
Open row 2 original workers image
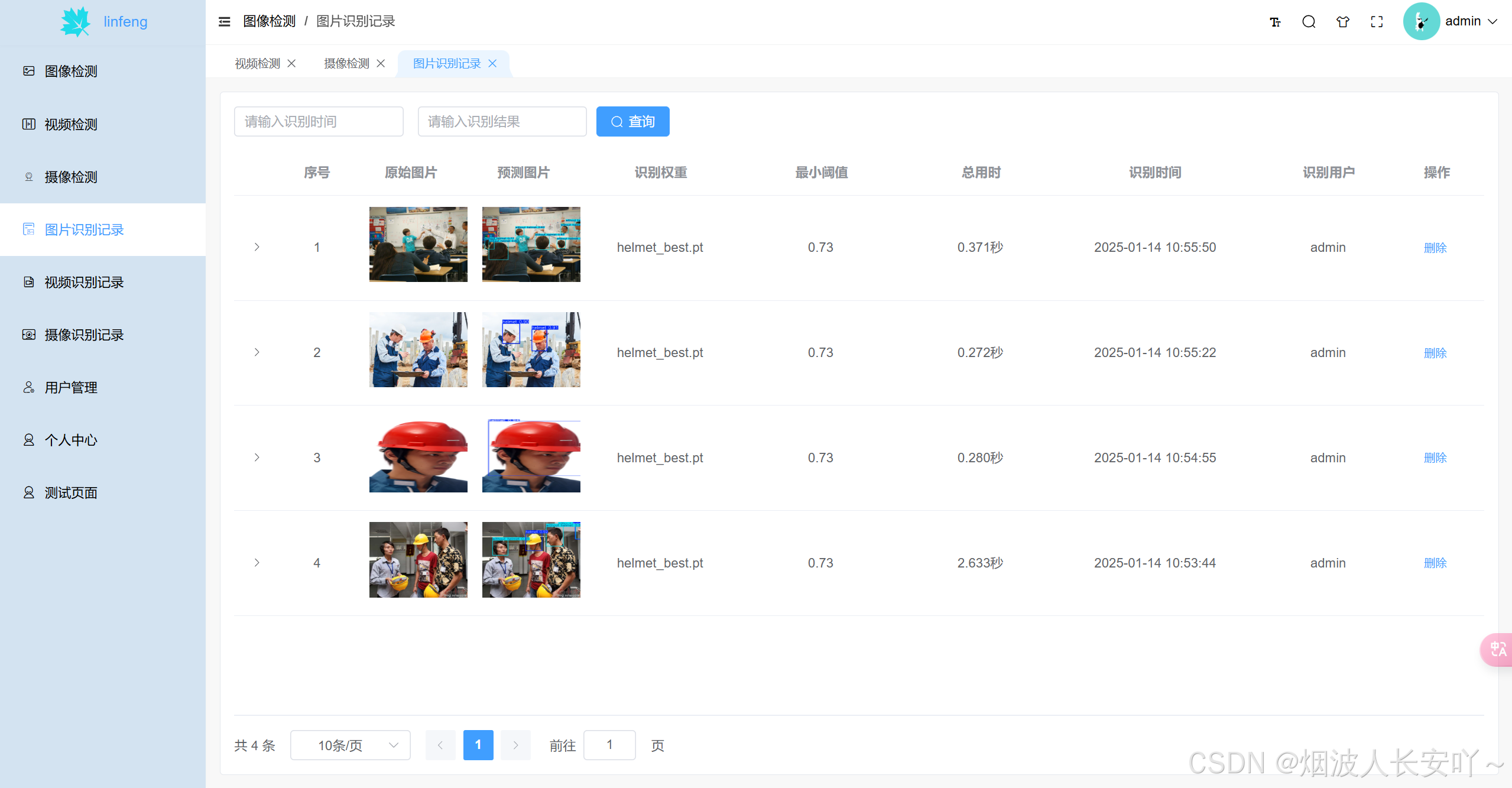click(418, 349)
